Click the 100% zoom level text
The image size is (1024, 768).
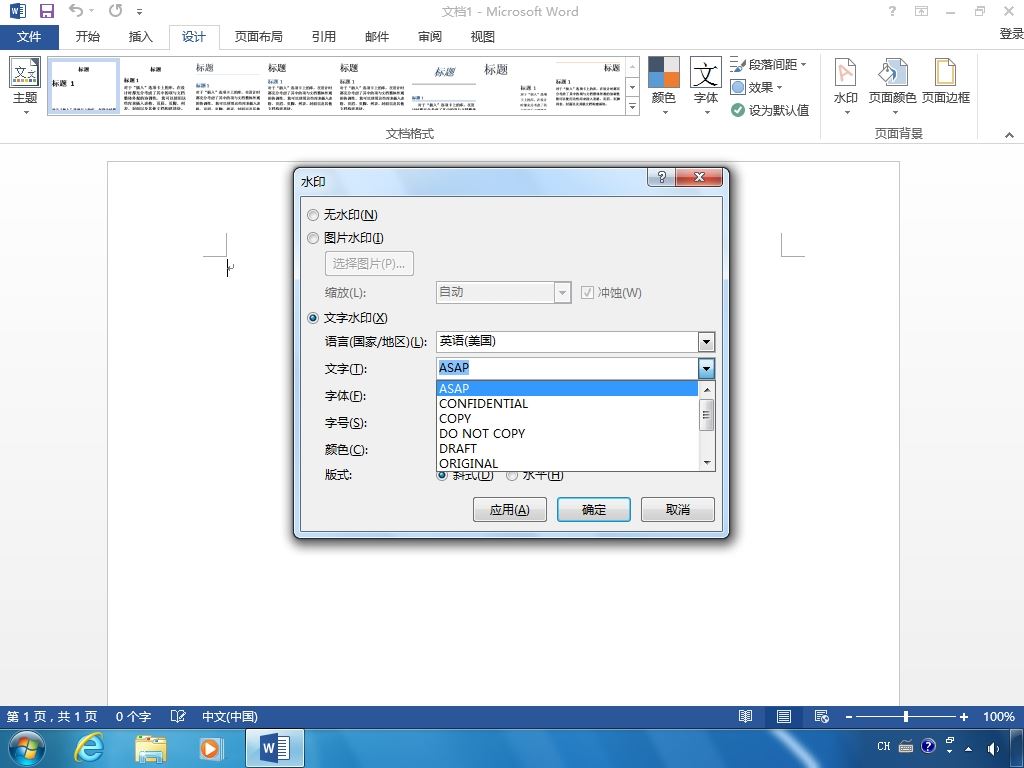(999, 716)
